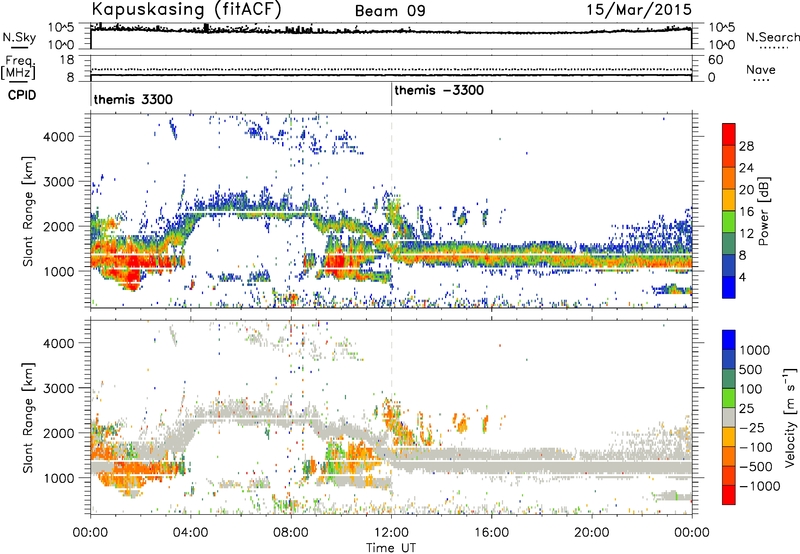Click the Power panel 'Slant Range [km]' axis label
Viewport: 800px width, 554px height.
tap(28, 211)
